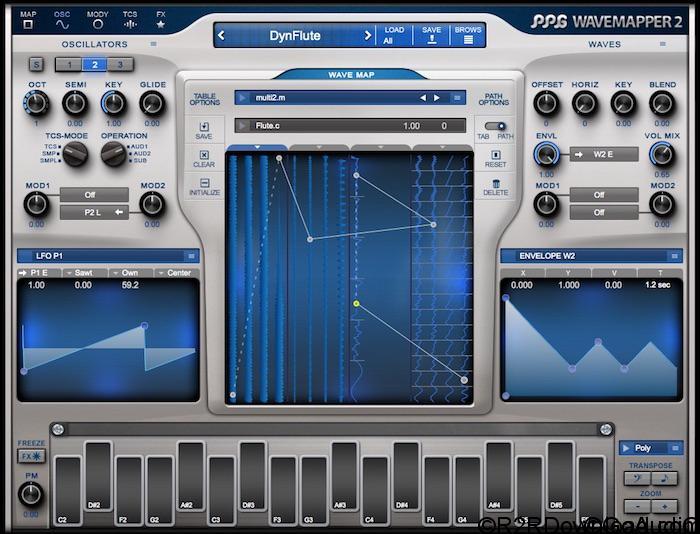
Task: Click the path DELETE trash icon
Action: [496, 183]
